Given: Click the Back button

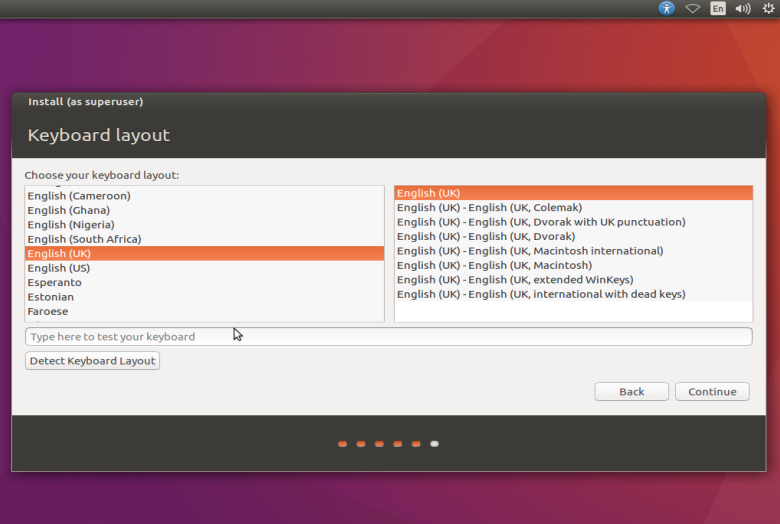Looking at the screenshot, I should coord(631,392).
